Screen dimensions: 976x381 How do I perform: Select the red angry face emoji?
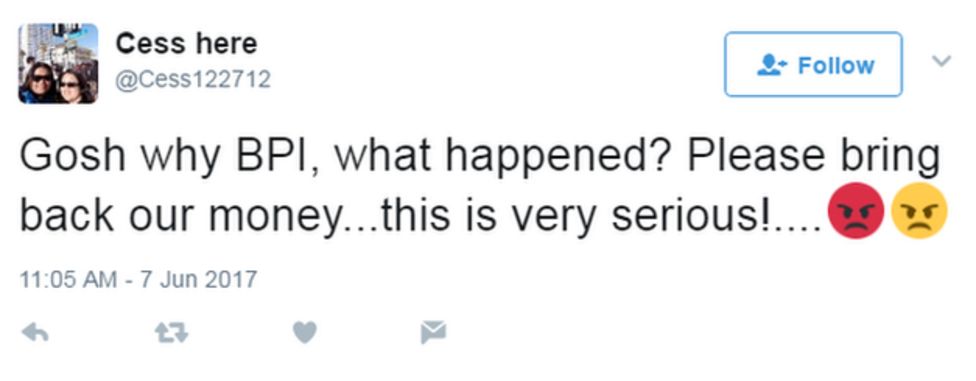856,210
